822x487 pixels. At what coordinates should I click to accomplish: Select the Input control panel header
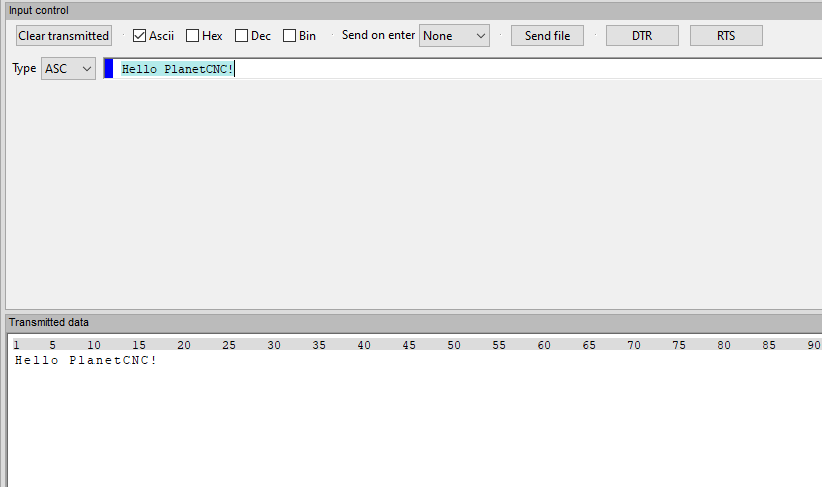[x=39, y=10]
